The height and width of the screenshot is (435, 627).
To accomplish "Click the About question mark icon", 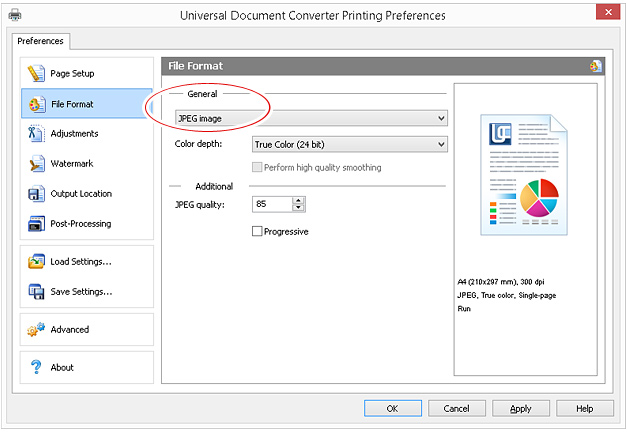I will [x=36, y=367].
